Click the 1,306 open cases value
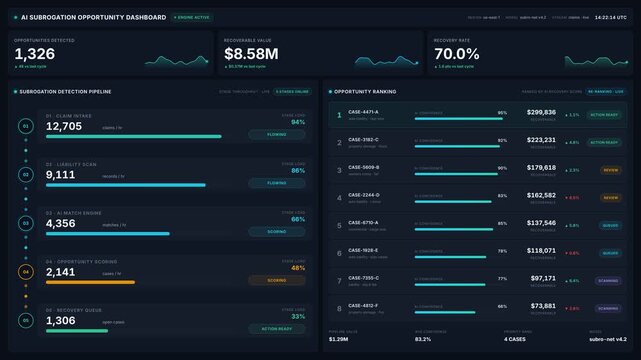This screenshot has width=641, height=360. pos(61,321)
